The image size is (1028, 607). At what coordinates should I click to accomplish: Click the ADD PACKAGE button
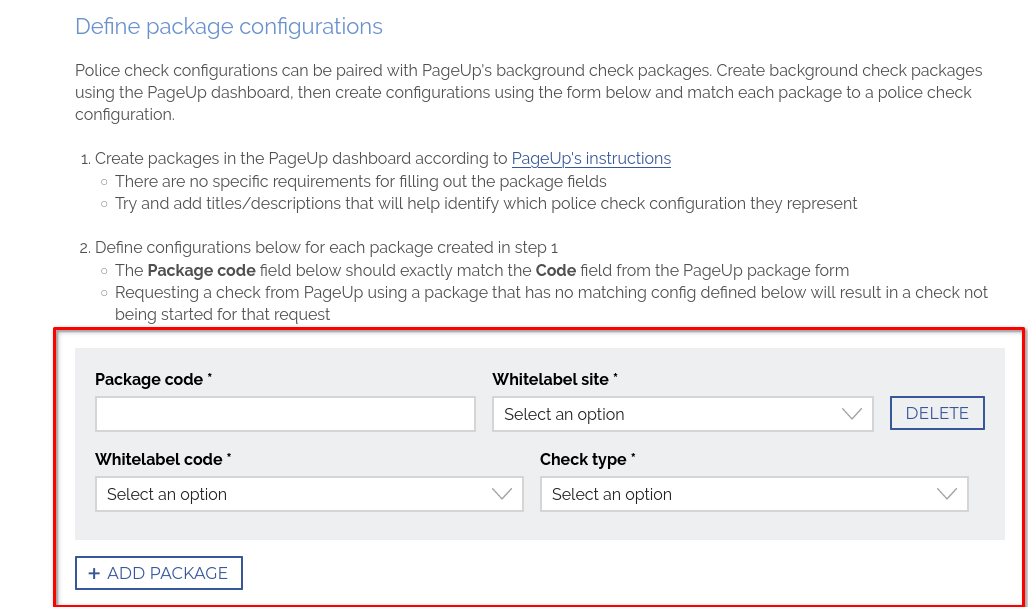[159, 573]
